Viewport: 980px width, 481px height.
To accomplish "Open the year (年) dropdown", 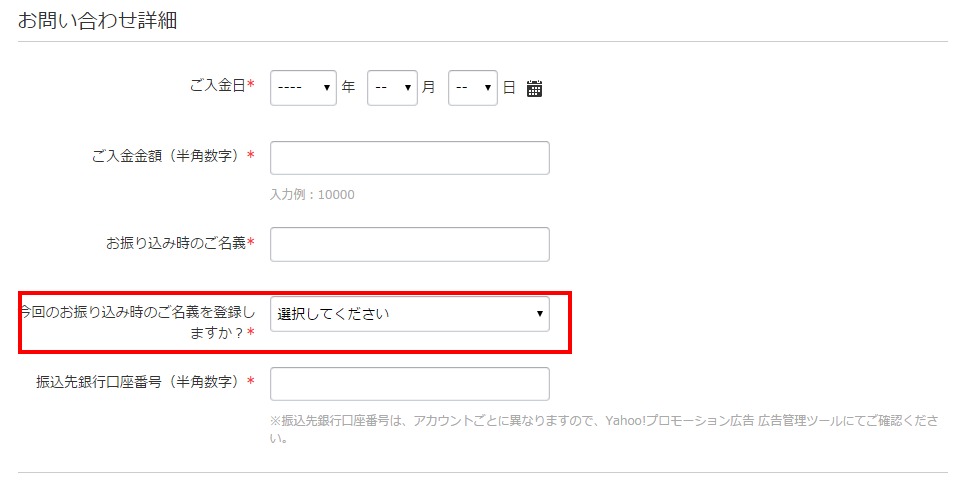I will pos(303,88).
